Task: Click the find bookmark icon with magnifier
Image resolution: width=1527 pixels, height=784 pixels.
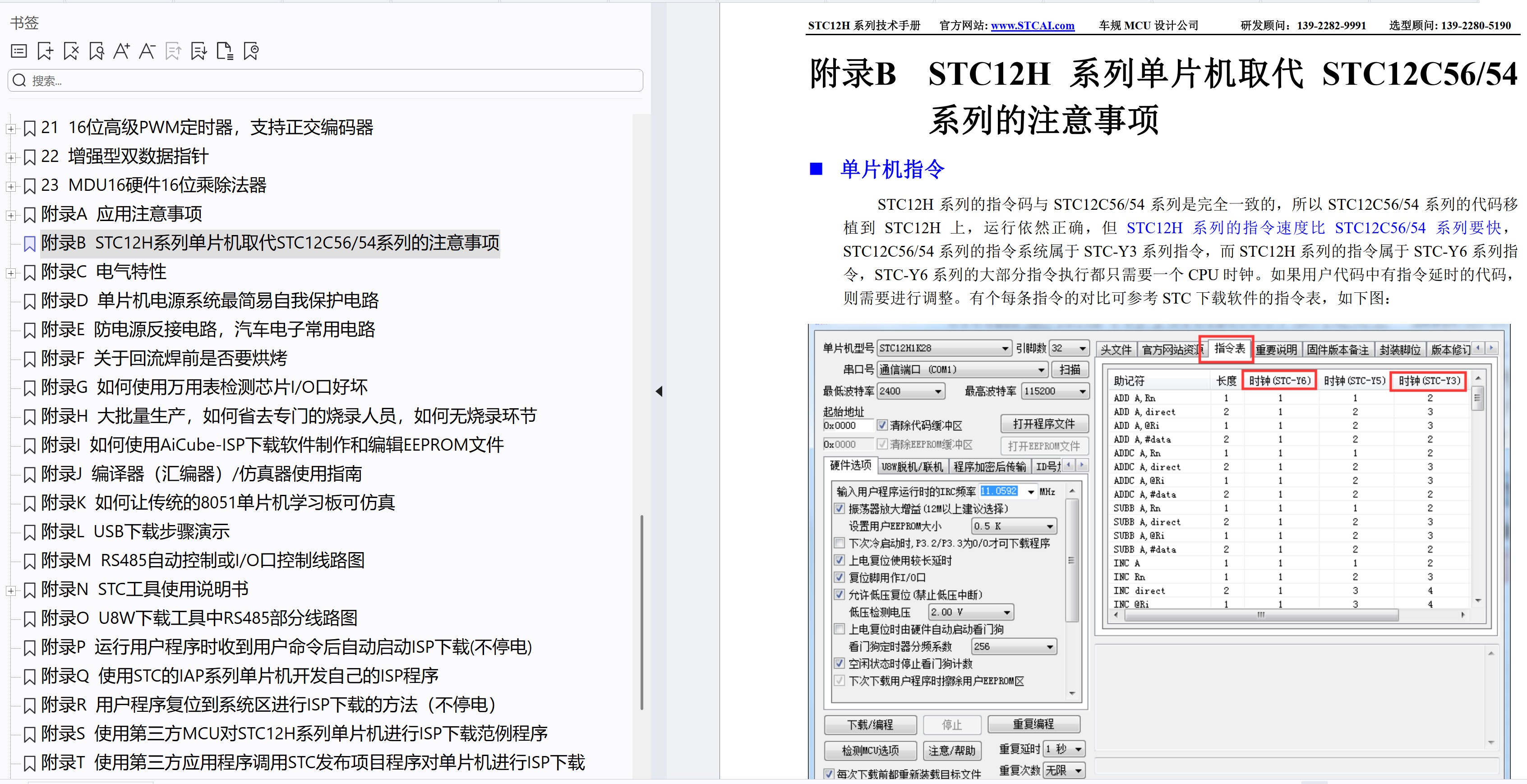Action: tap(97, 51)
